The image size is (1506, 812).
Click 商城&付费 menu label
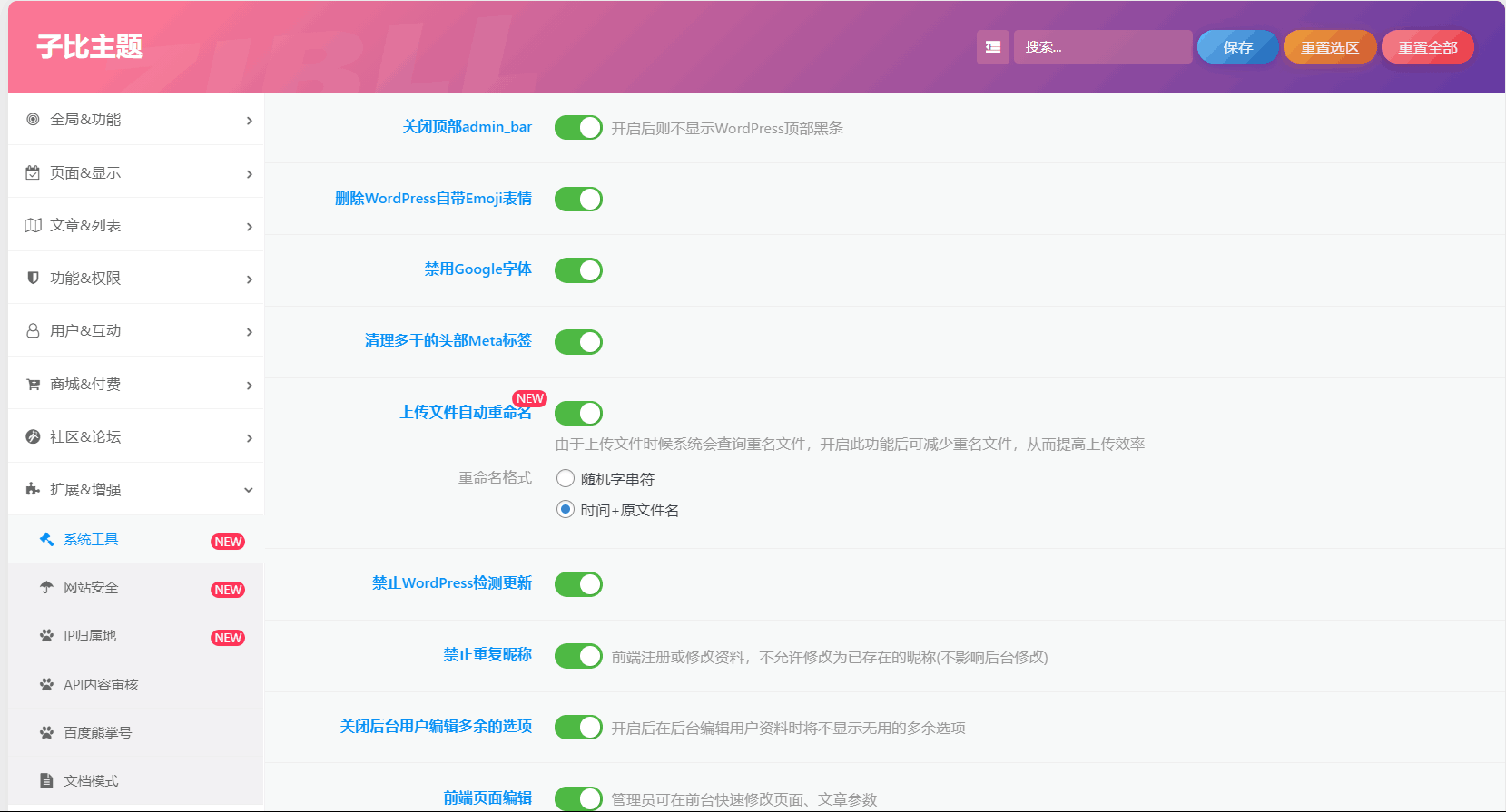click(85, 384)
